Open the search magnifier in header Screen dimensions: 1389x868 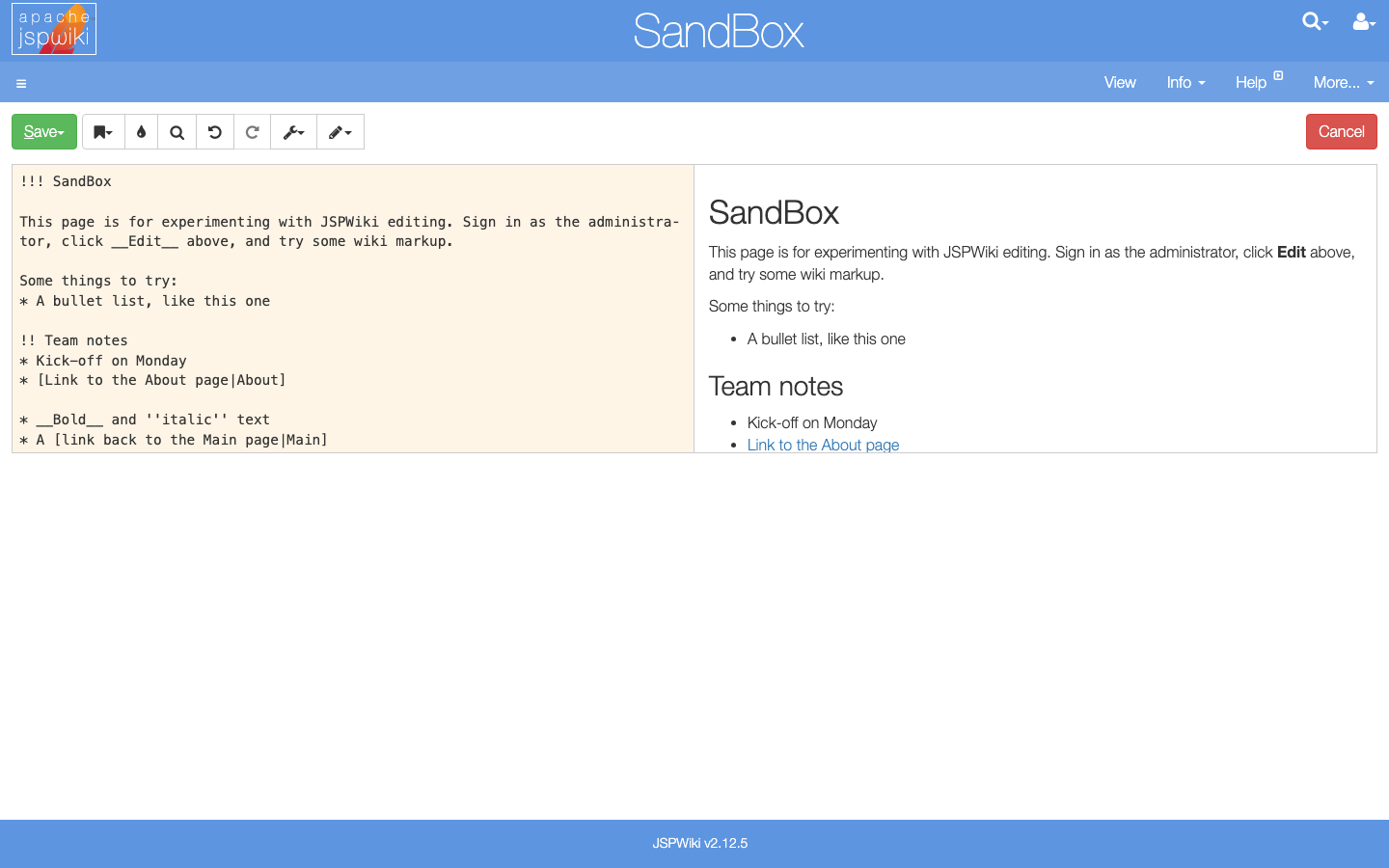point(1315,21)
